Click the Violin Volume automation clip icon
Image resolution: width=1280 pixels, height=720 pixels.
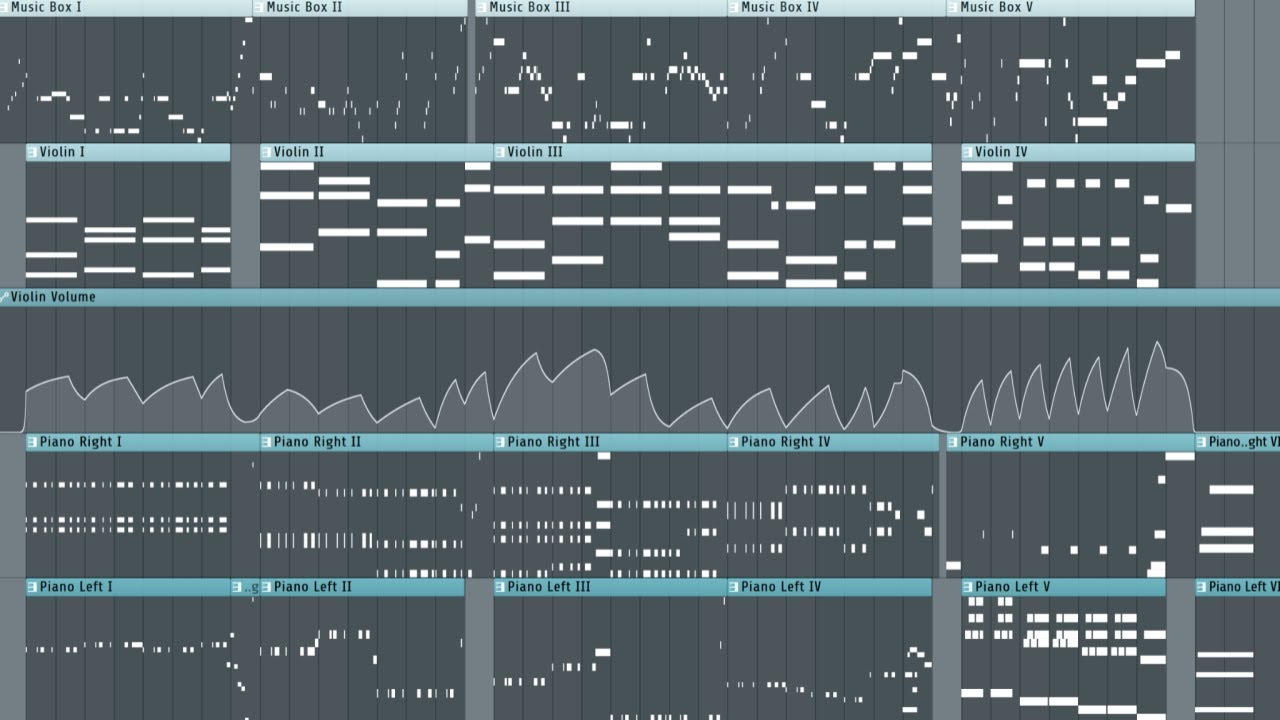pos(5,297)
